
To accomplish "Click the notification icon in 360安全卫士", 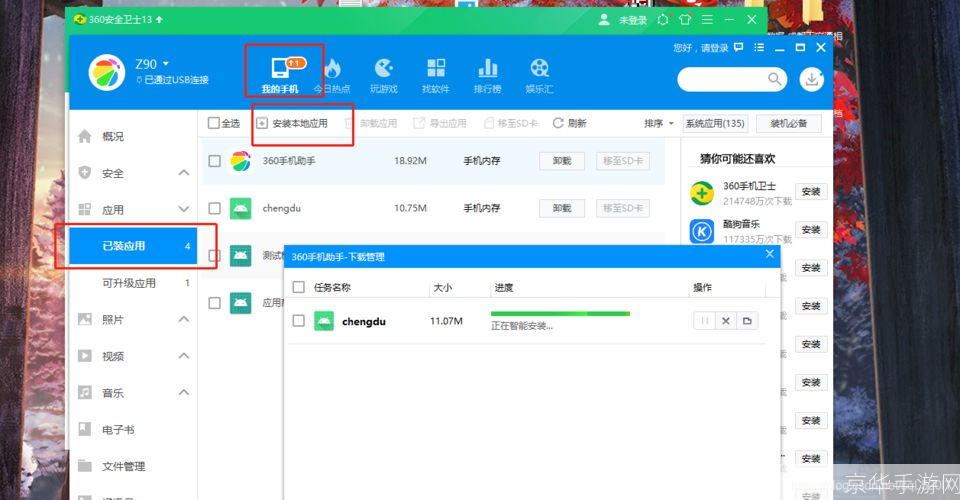I will coord(663,20).
